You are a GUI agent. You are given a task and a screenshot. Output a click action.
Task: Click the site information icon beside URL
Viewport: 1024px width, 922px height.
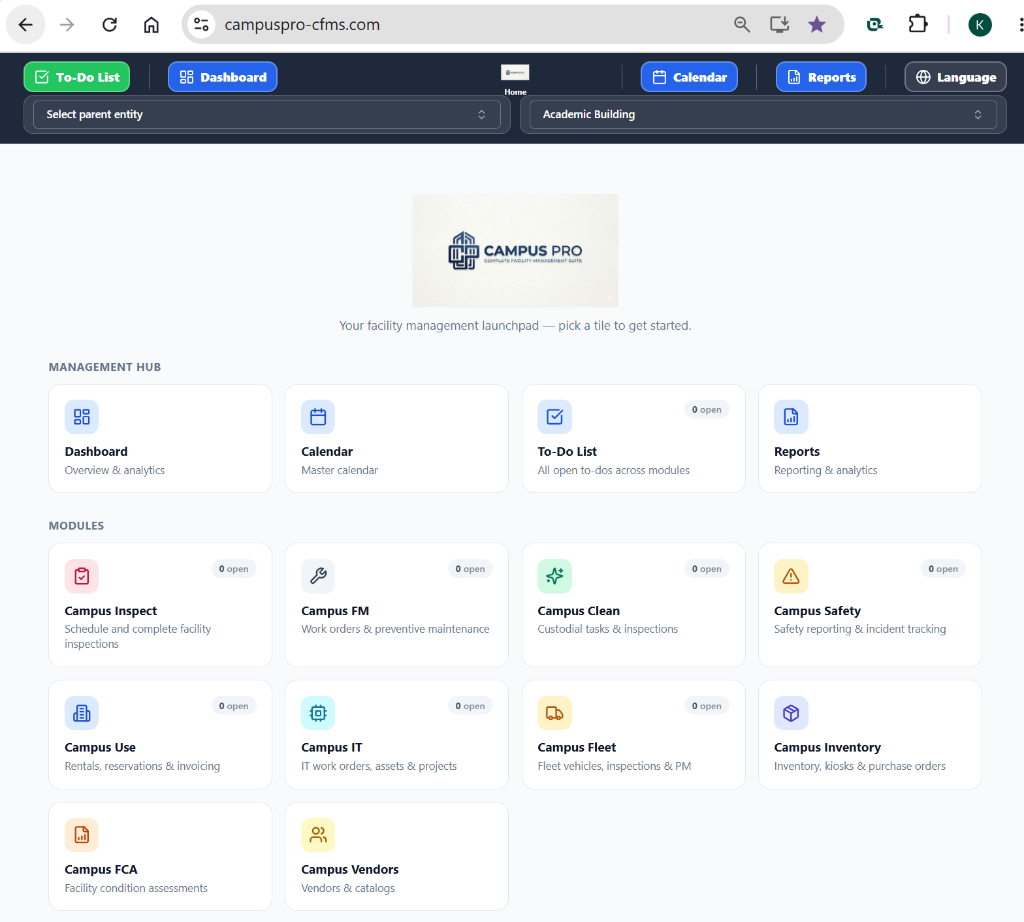pyautogui.click(x=201, y=25)
